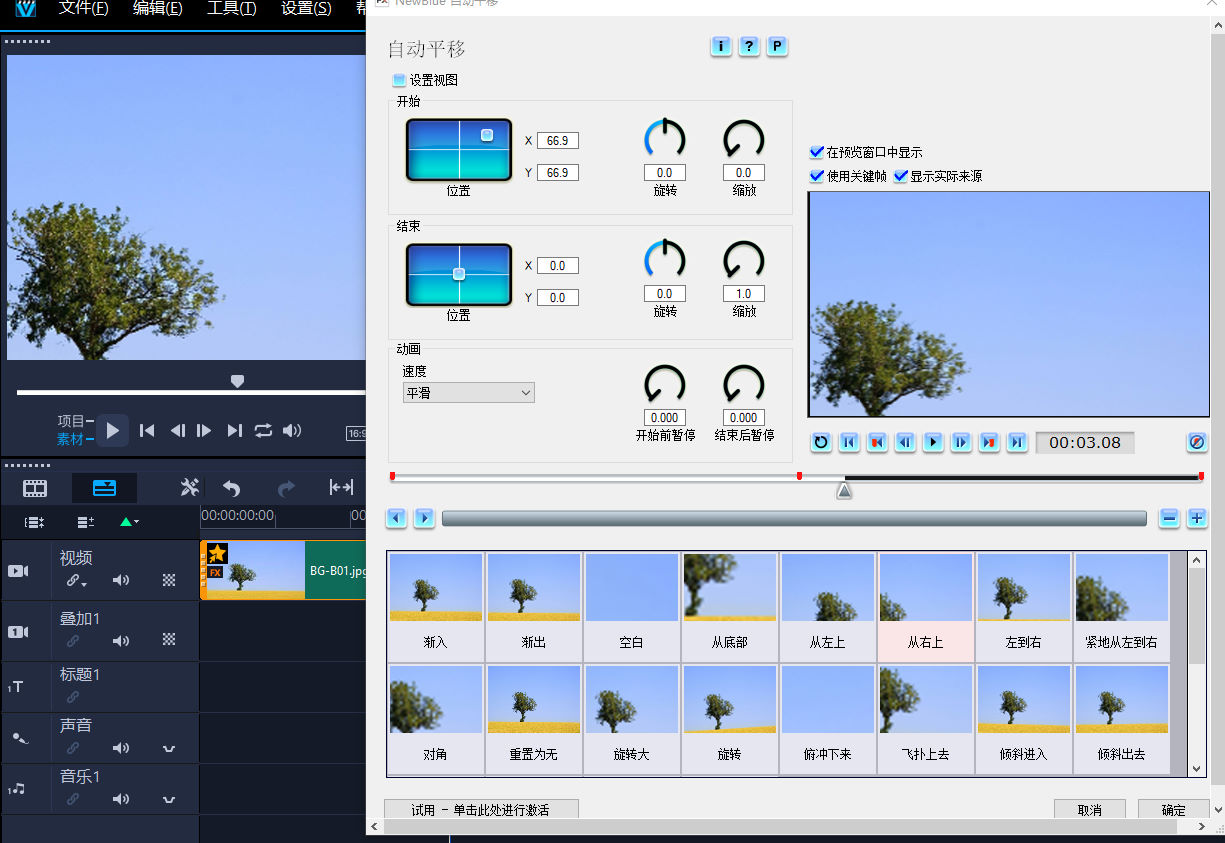Expand the 声音 track options chevron

pos(169,748)
